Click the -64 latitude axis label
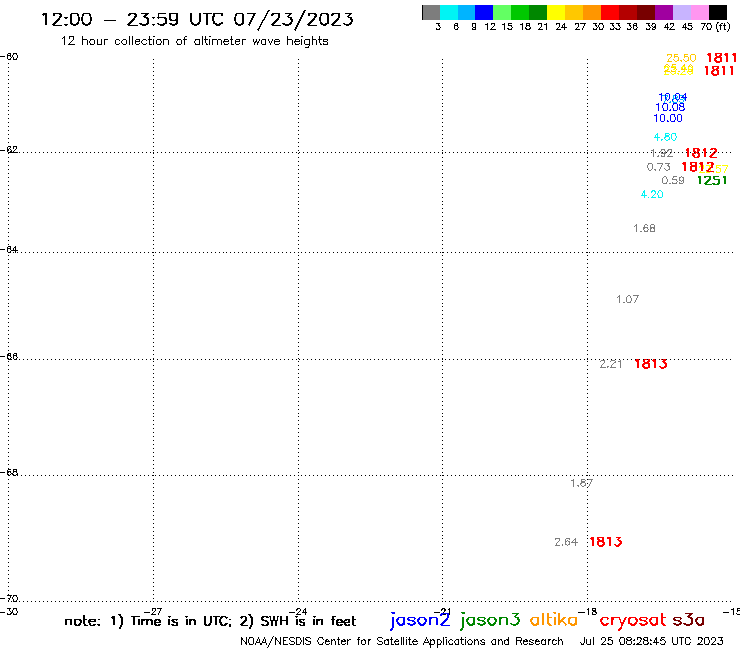The image size is (740, 650). (x=9, y=249)
